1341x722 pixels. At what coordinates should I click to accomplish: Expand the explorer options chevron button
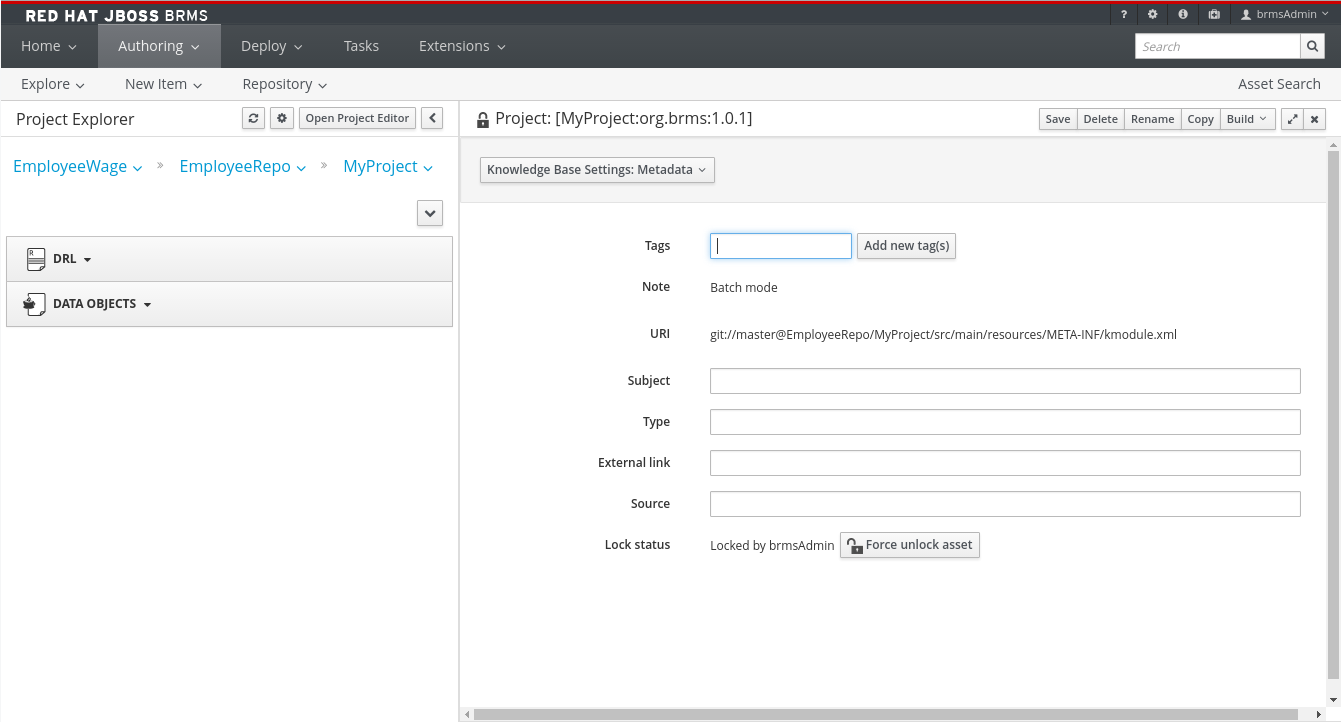[430, 213]
